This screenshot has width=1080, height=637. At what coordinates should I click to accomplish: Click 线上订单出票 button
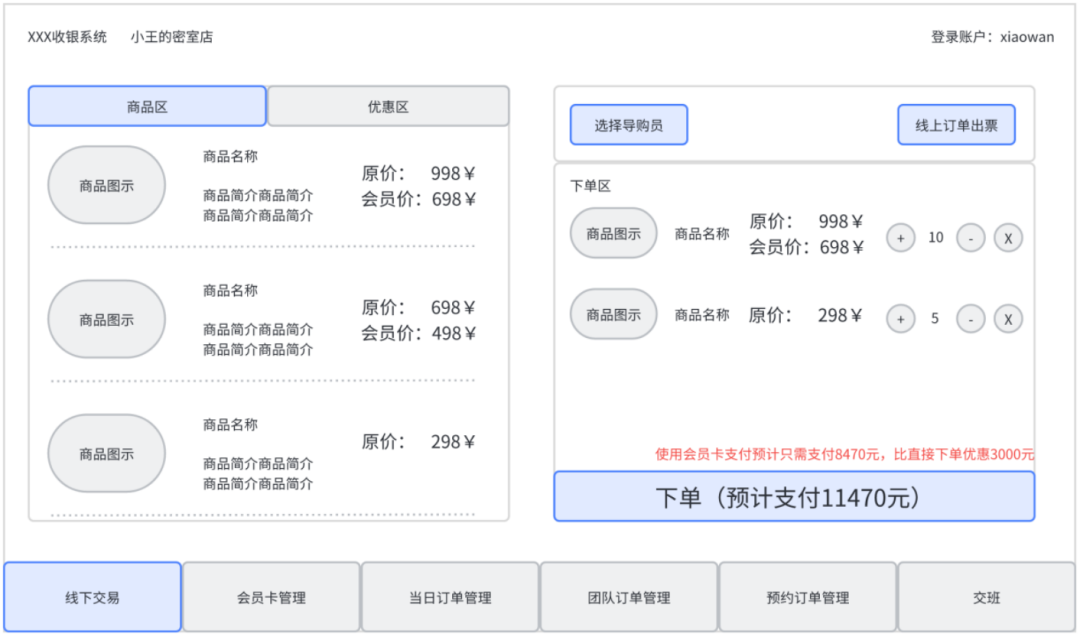(956, 124)
